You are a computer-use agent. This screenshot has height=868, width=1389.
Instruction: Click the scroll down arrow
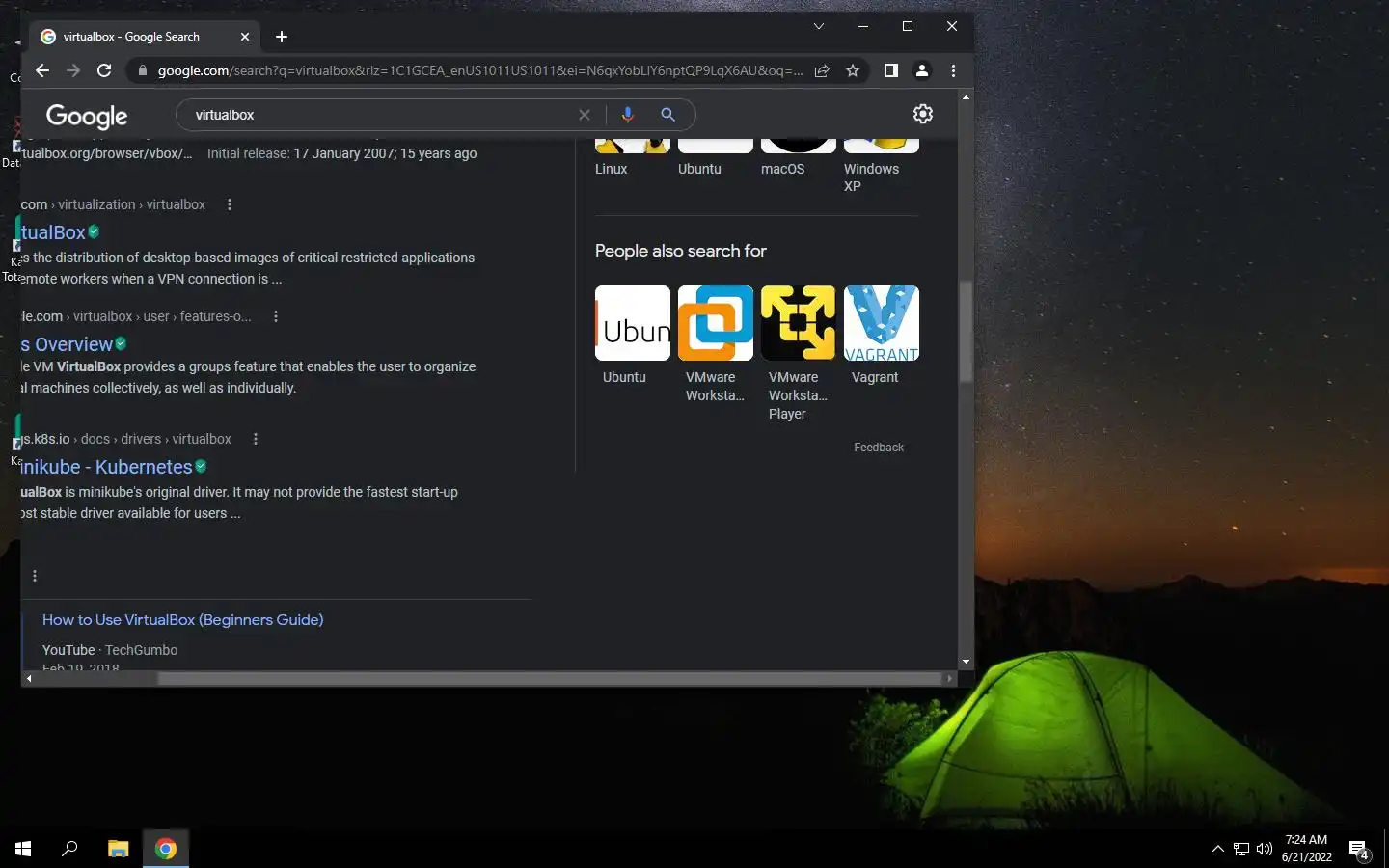[x=966, y=663]
